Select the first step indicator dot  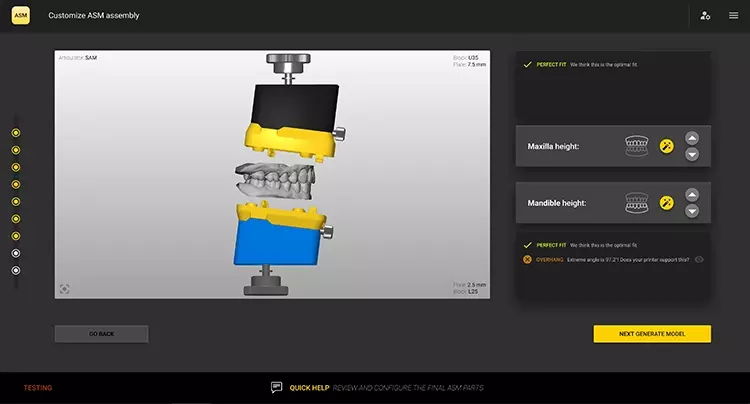pyautogui.click(x=16, y=133)
